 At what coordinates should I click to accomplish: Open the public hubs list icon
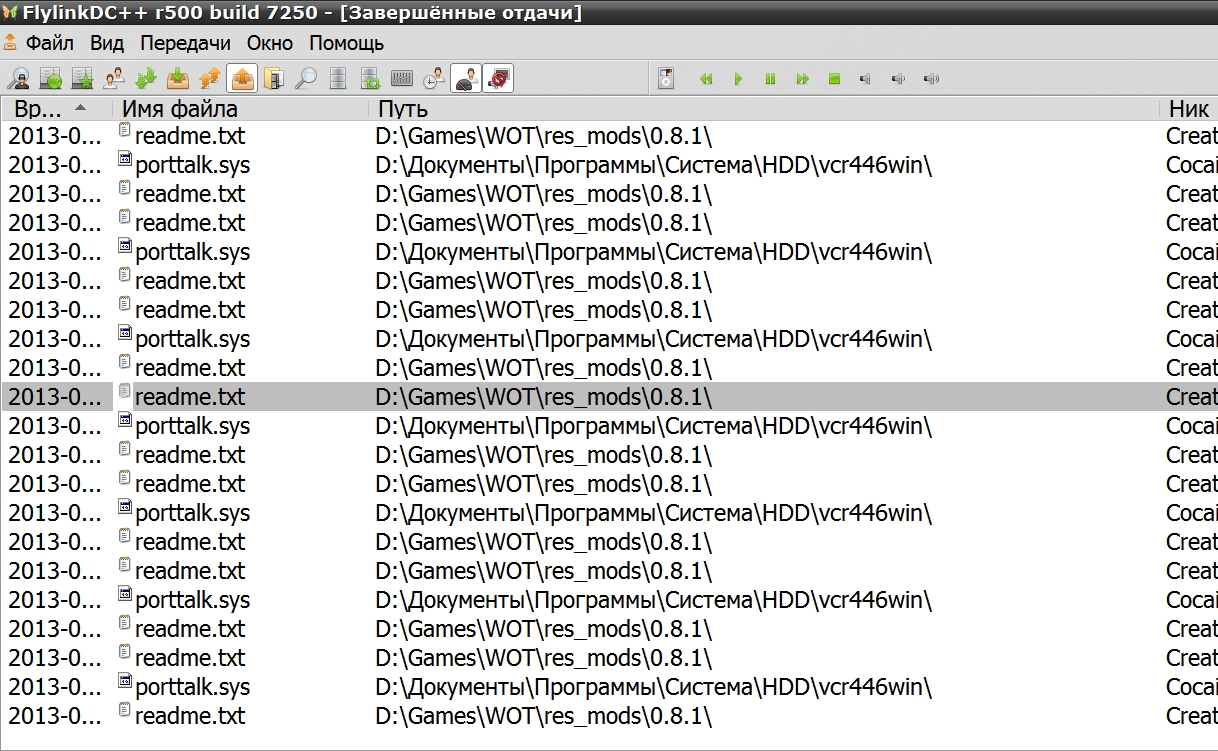[x=51, y=78]
